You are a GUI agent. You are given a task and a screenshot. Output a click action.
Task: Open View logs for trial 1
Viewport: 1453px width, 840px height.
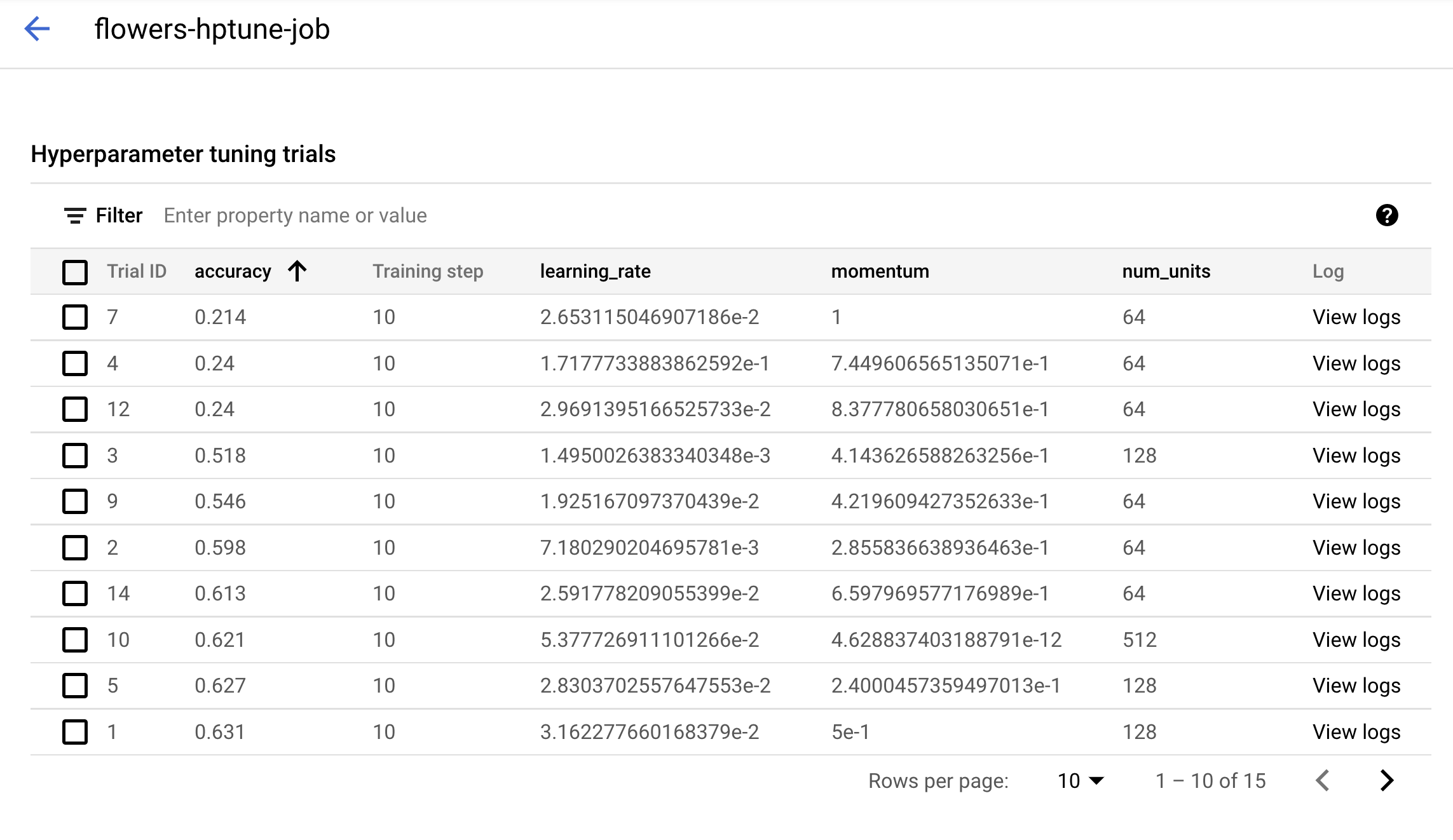coord(1356,732)
